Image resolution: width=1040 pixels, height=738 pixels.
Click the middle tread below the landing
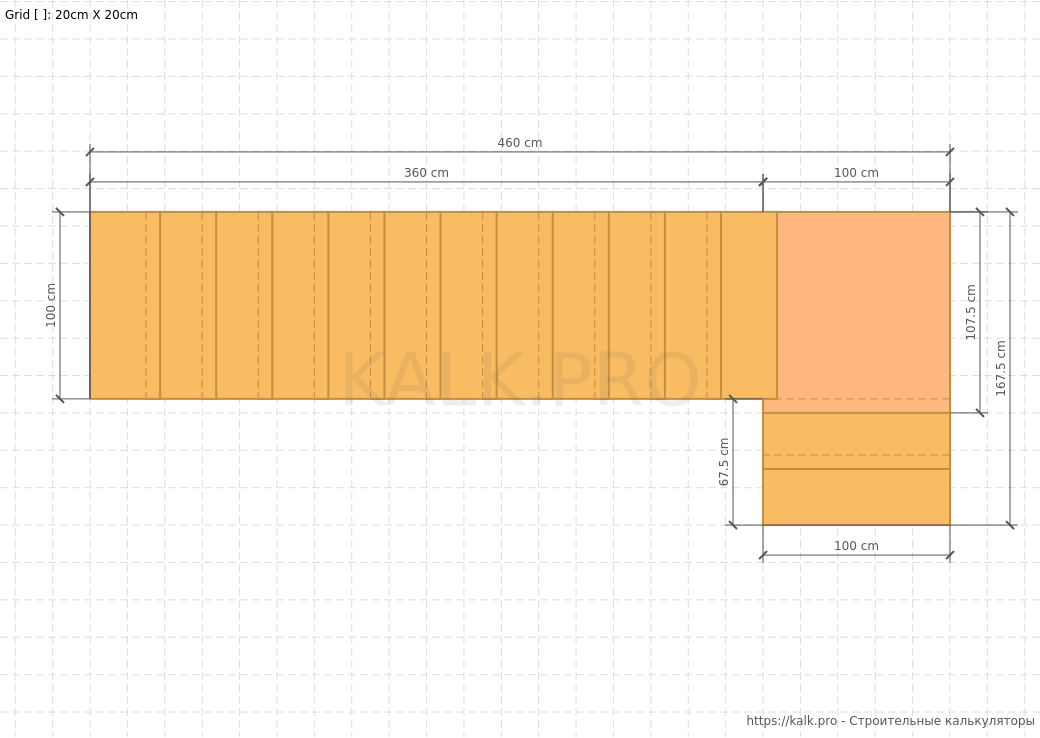[856, 441]
